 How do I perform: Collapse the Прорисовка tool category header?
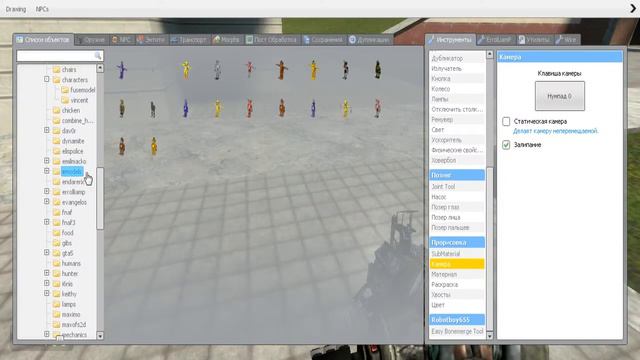click(457, 242)
